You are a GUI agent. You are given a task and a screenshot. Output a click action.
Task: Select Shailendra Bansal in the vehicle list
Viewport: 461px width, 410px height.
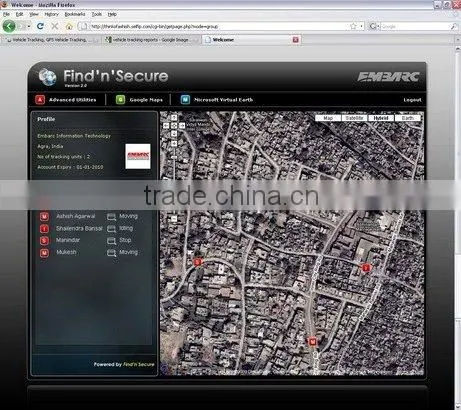(79, 228)
